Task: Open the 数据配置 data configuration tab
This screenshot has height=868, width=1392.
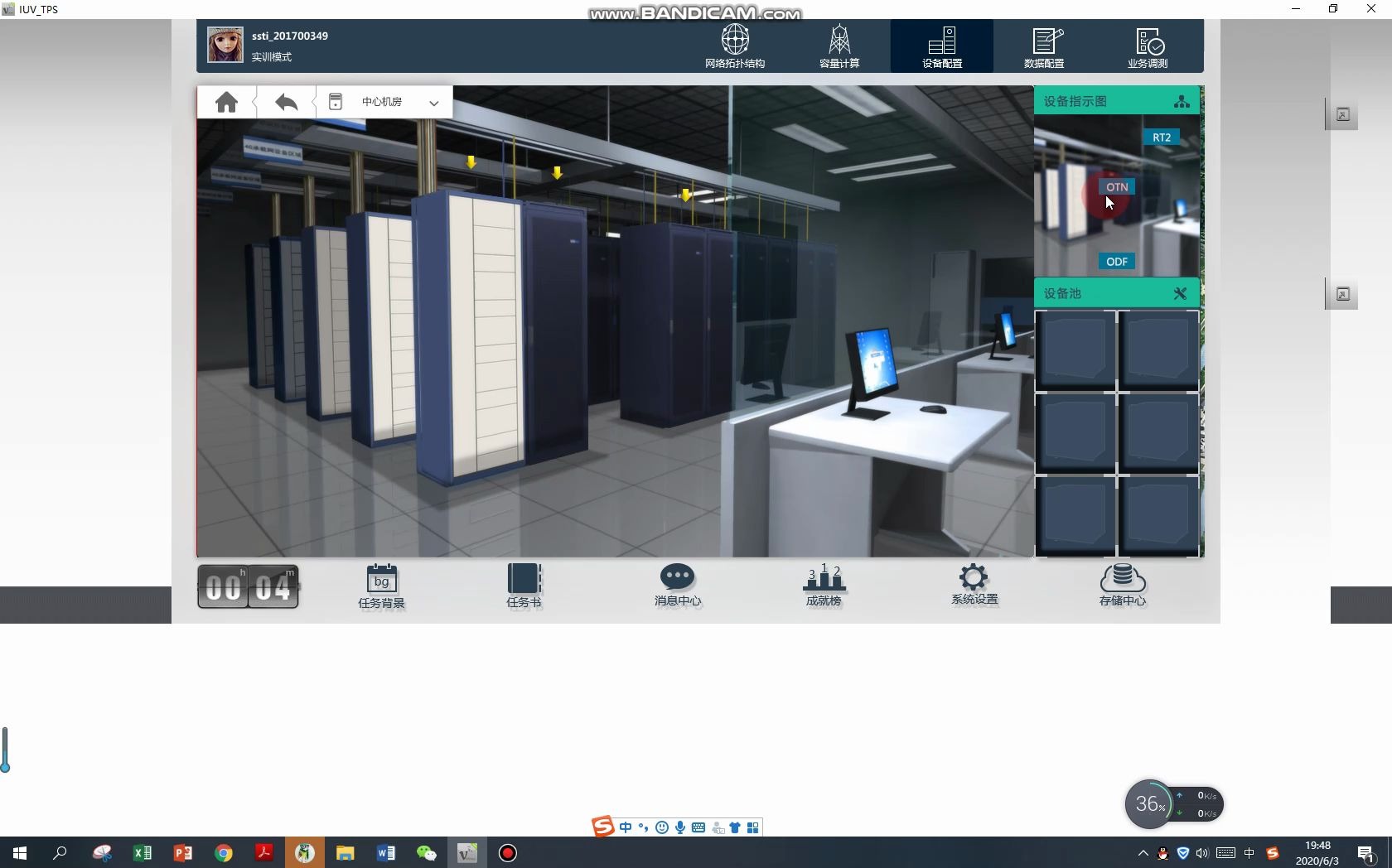Action: (x=1044, y=46)
